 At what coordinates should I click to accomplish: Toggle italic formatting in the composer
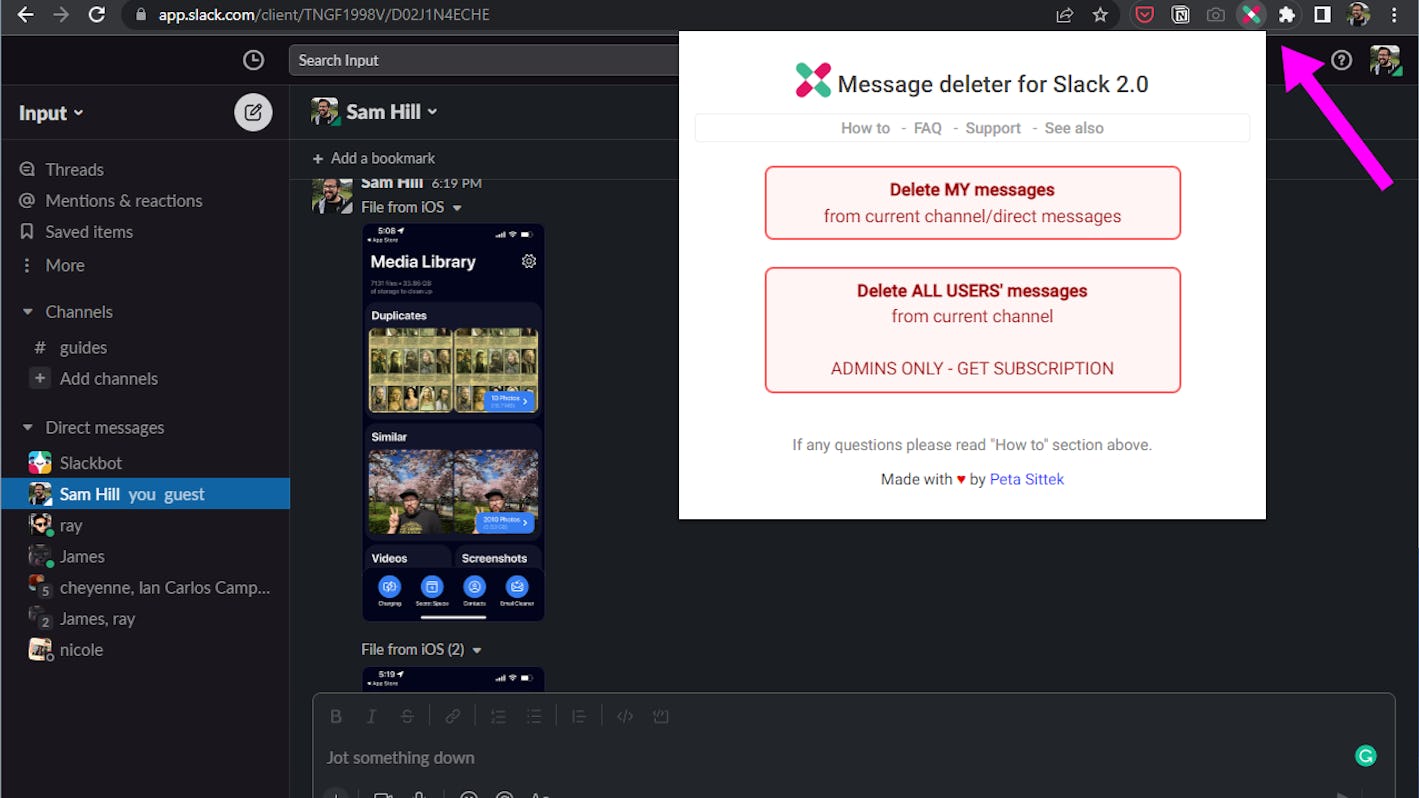point(371,716)
